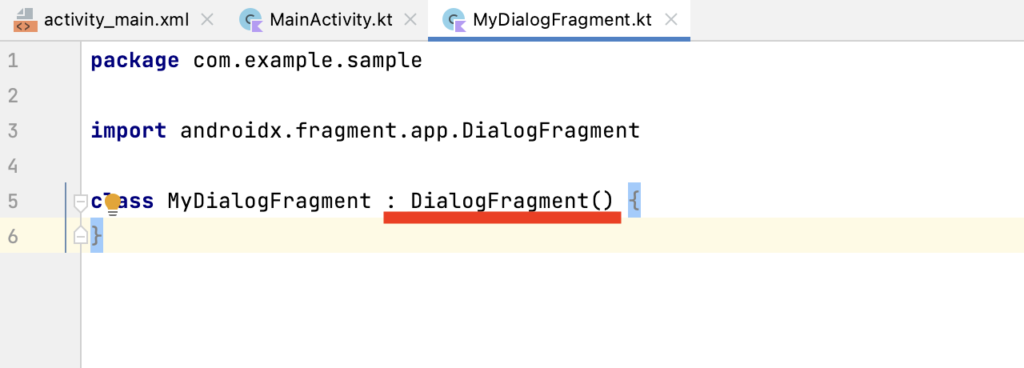Click line number 3 in the gutter
Screen dimensions: 1024x368
(13, 131)
